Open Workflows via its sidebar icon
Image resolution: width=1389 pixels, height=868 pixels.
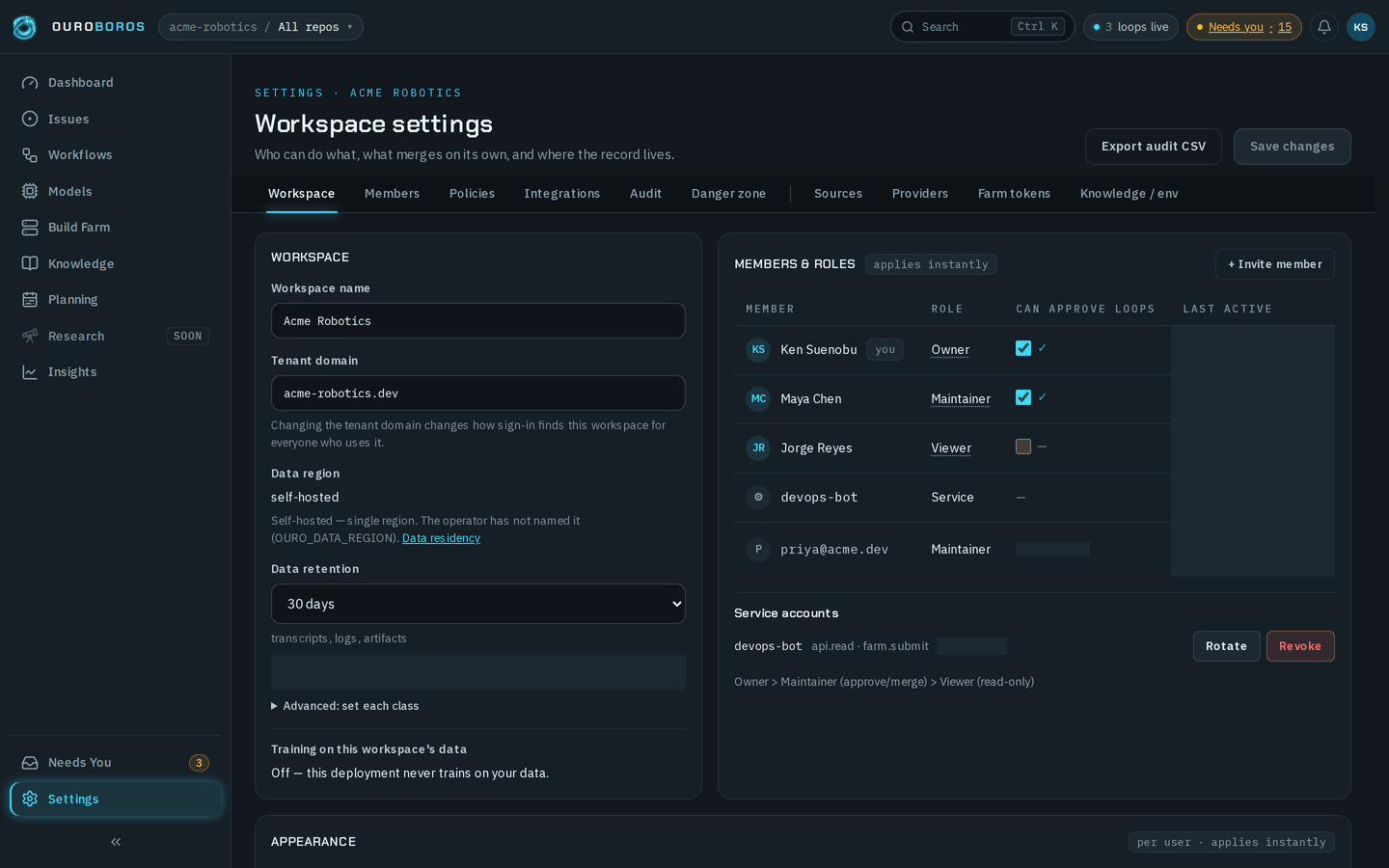pos(30,155)
